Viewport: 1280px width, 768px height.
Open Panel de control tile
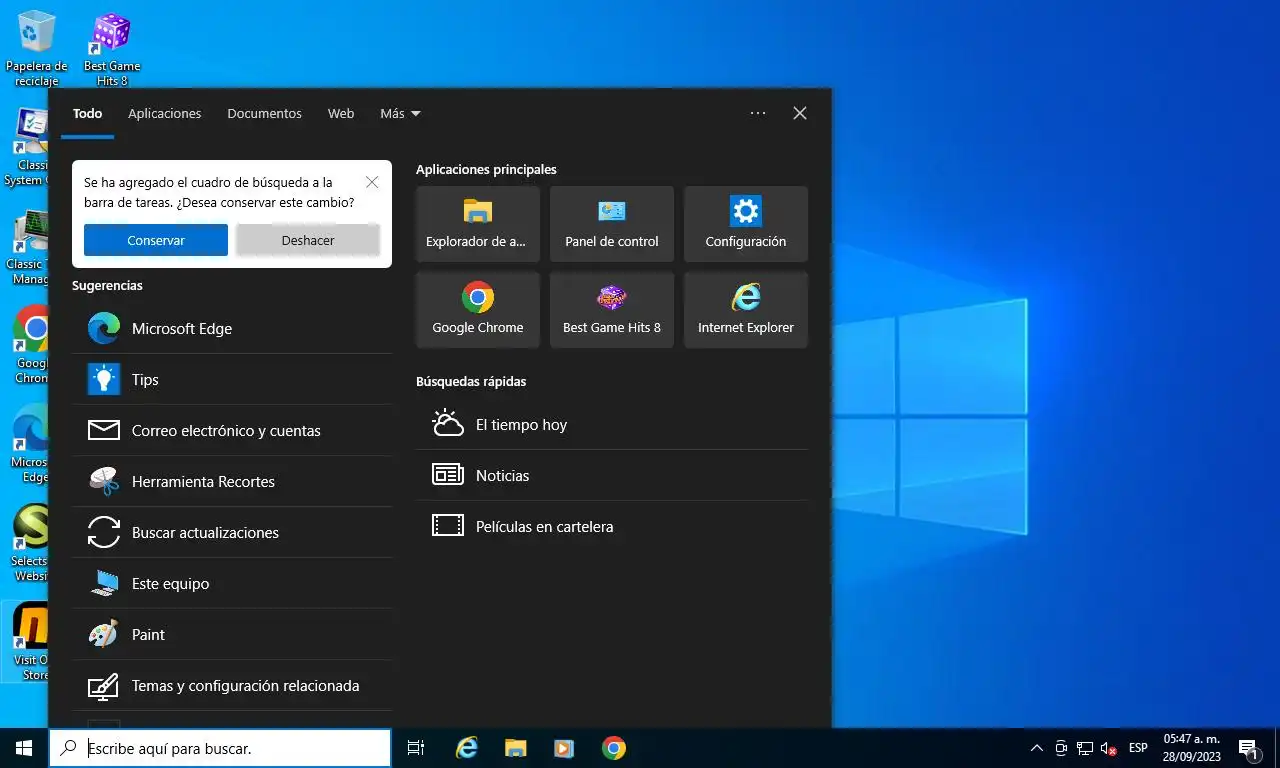point(612,224)
